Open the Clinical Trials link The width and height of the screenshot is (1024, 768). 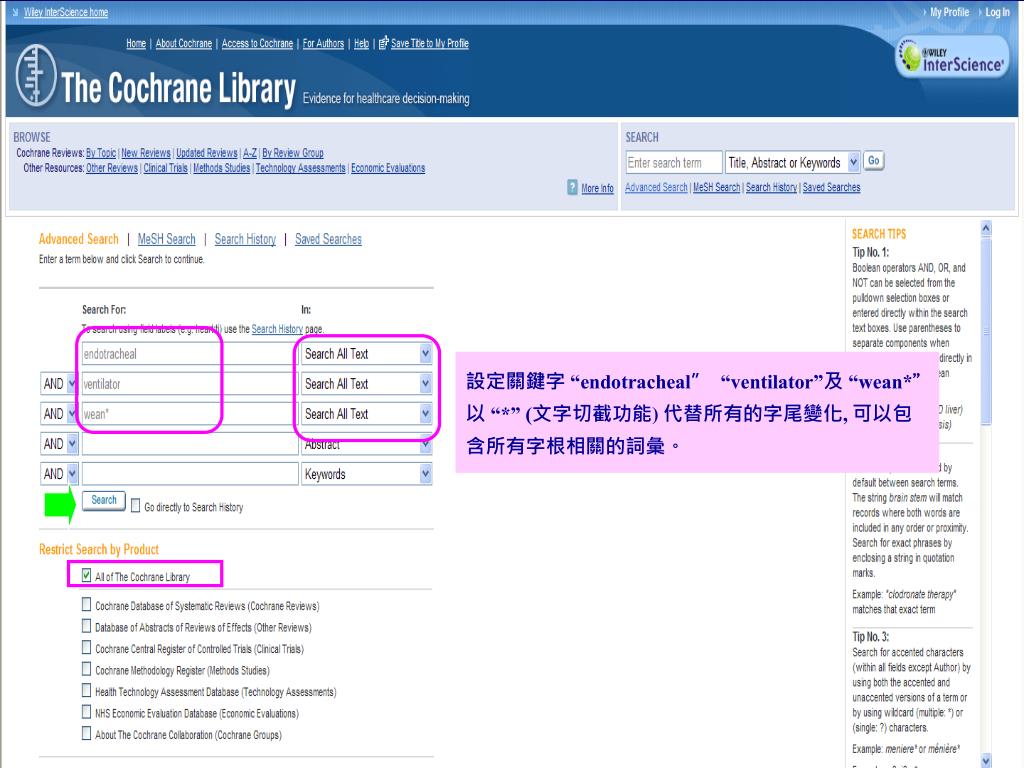(165, 168)
